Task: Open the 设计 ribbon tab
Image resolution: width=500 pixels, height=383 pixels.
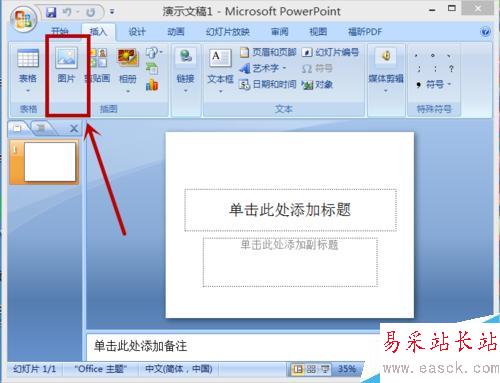Action: point(137,32)
